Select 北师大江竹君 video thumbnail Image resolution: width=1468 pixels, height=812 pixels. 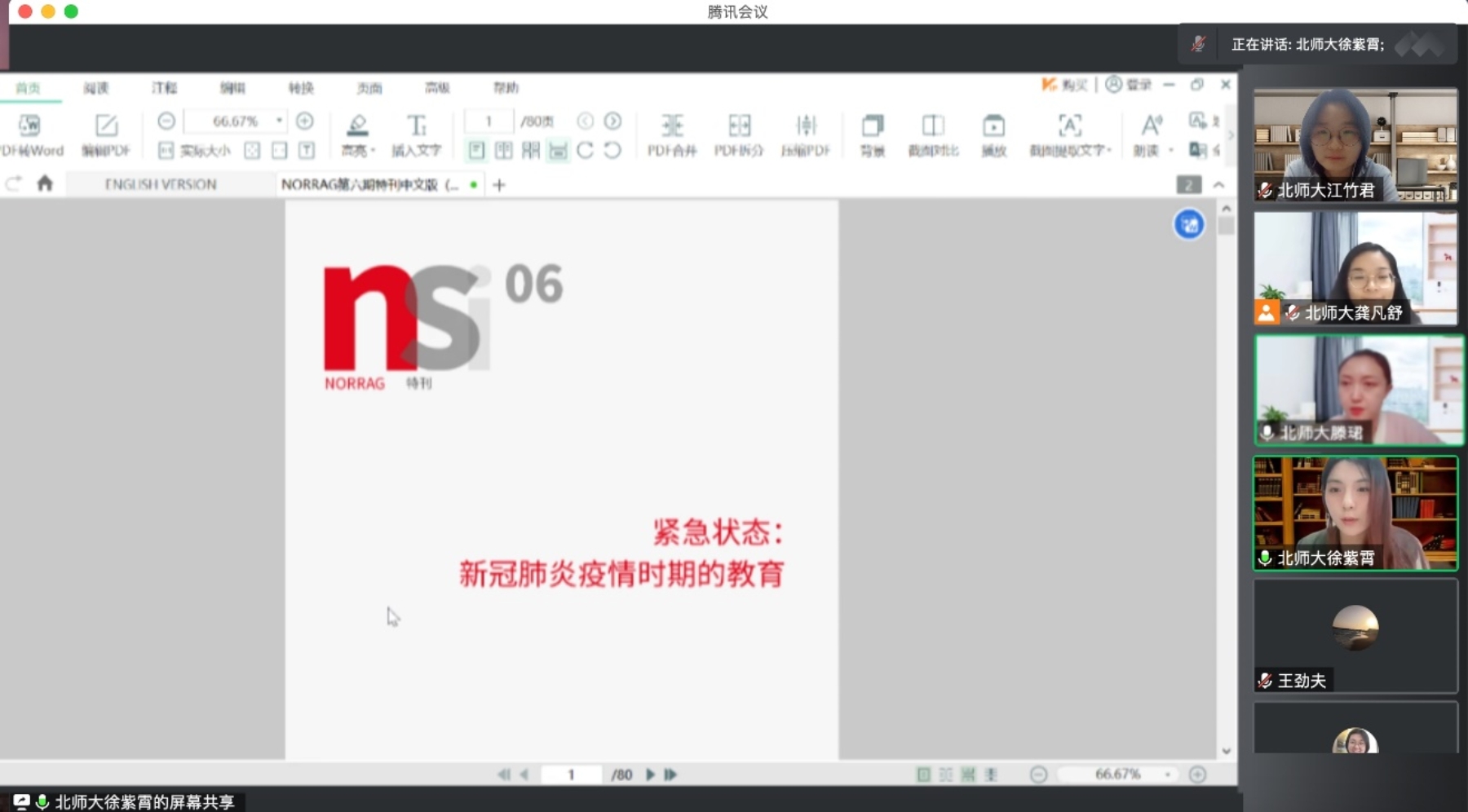pos(1355,145)
